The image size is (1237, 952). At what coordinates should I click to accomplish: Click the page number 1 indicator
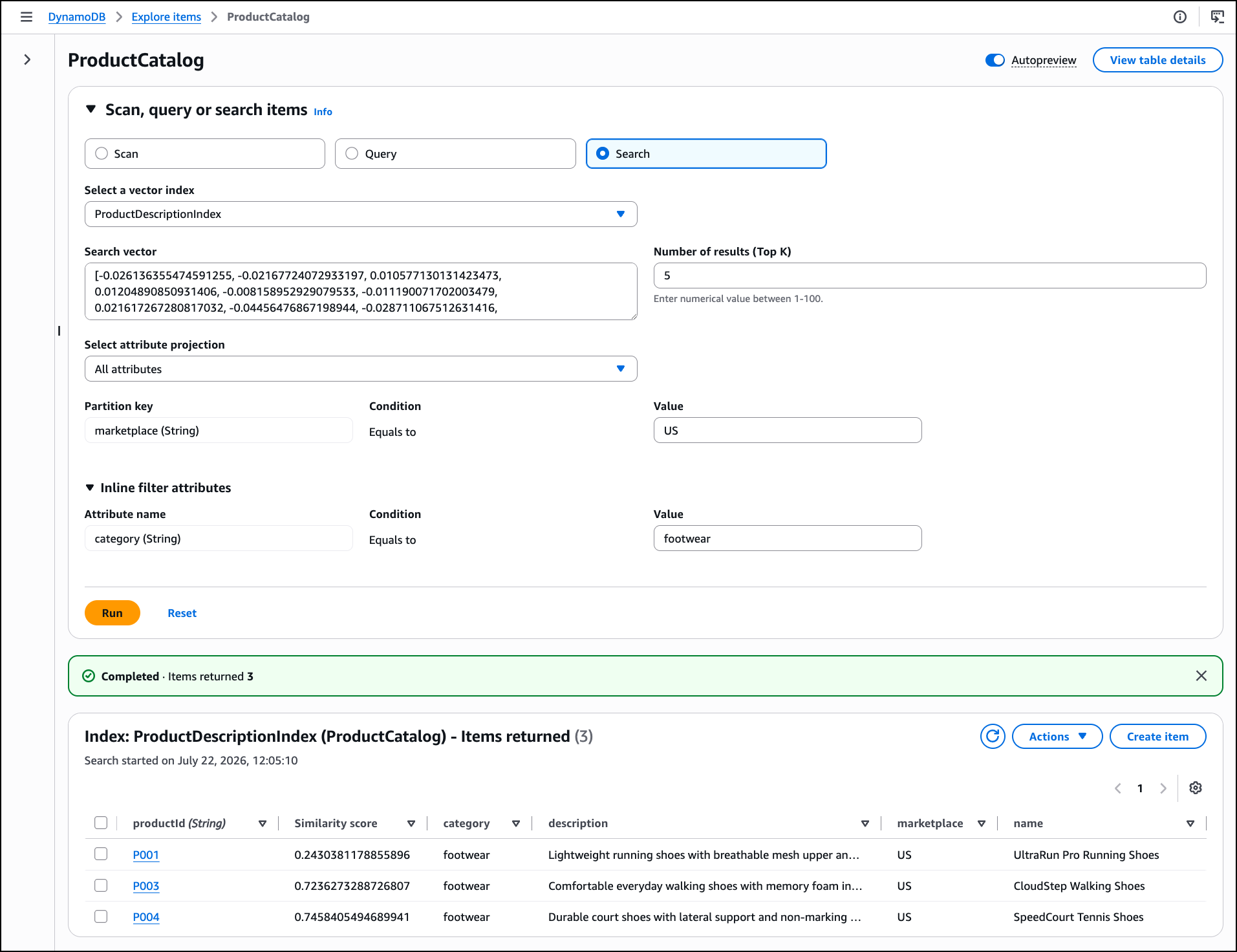(x=1140, y=788)
